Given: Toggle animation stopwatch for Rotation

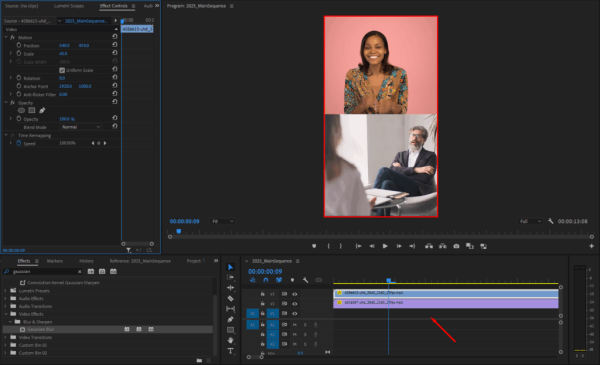Looking at the screenshot, I should pyautogui.click(x=18, y=78).
